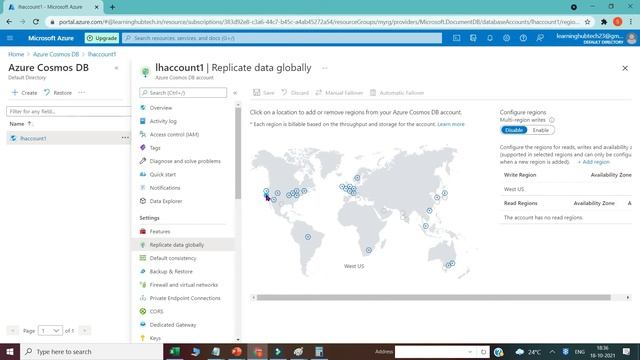Screen dimensions: 640x360
Task: Open Overview in the resource menu
Action: tap(161, 108)
